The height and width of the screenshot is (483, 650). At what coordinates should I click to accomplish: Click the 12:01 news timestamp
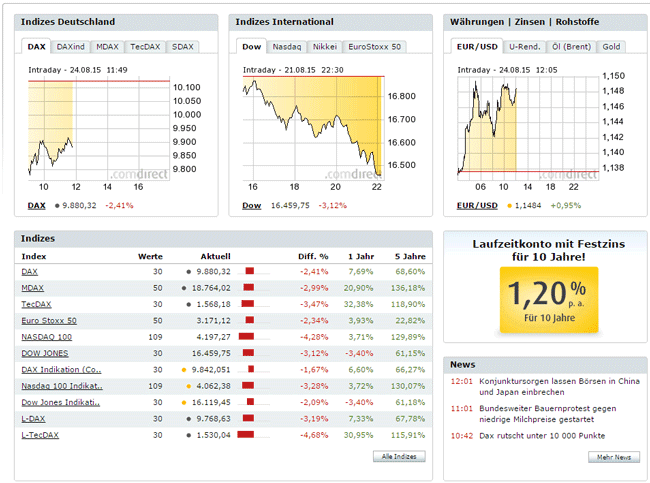(462, 381)
